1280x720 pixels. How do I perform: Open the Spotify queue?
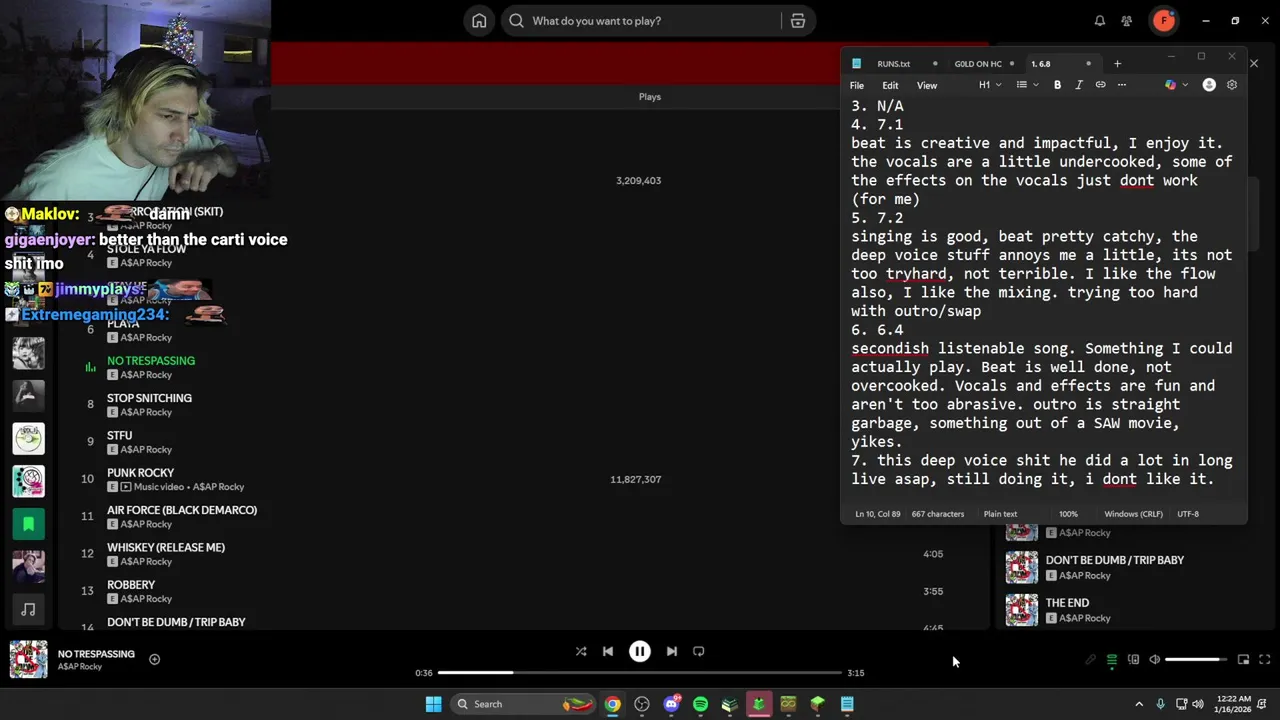1111,660
